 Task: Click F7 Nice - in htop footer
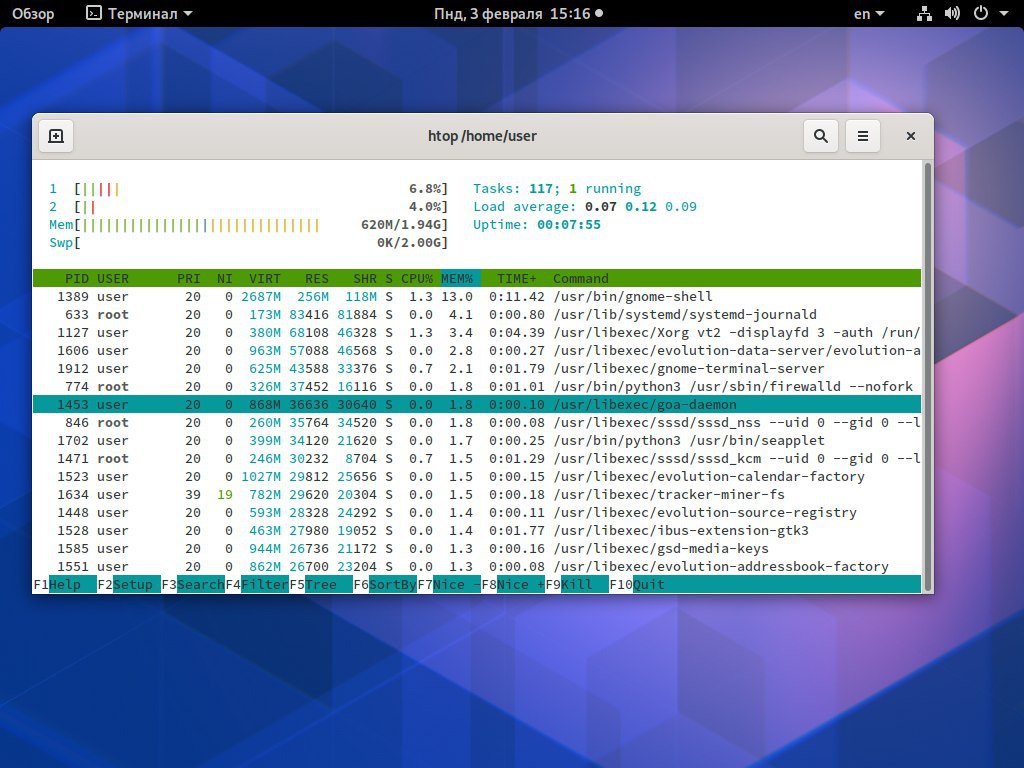pyautogui.click(x=449, y=584)
